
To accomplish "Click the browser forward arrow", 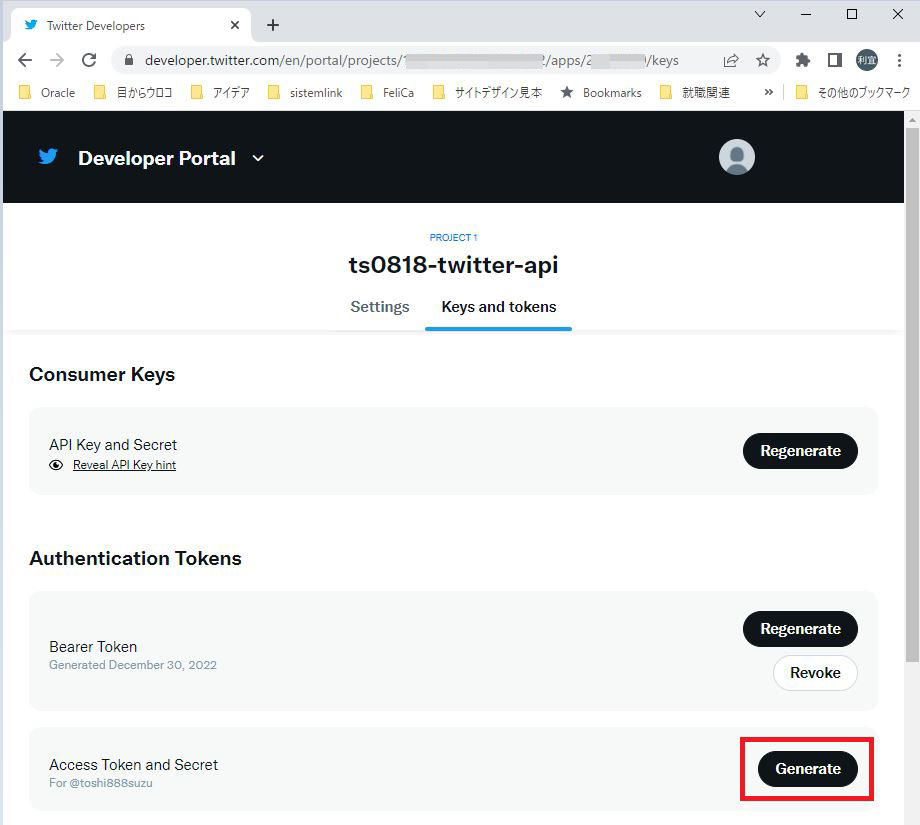I will [57, 60].
